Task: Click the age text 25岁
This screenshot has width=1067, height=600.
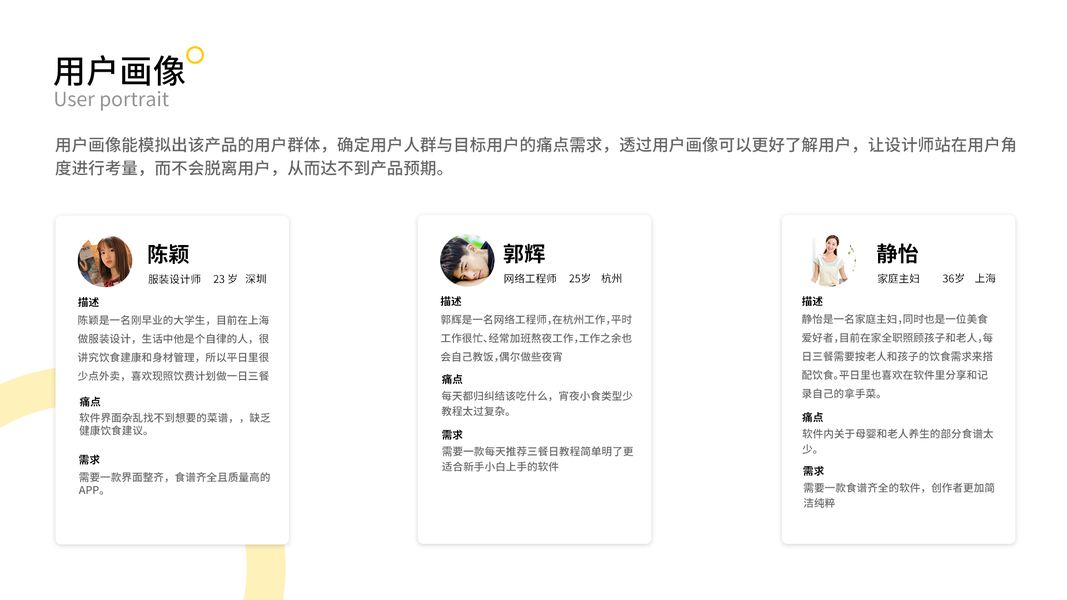Action: [580, 278]
